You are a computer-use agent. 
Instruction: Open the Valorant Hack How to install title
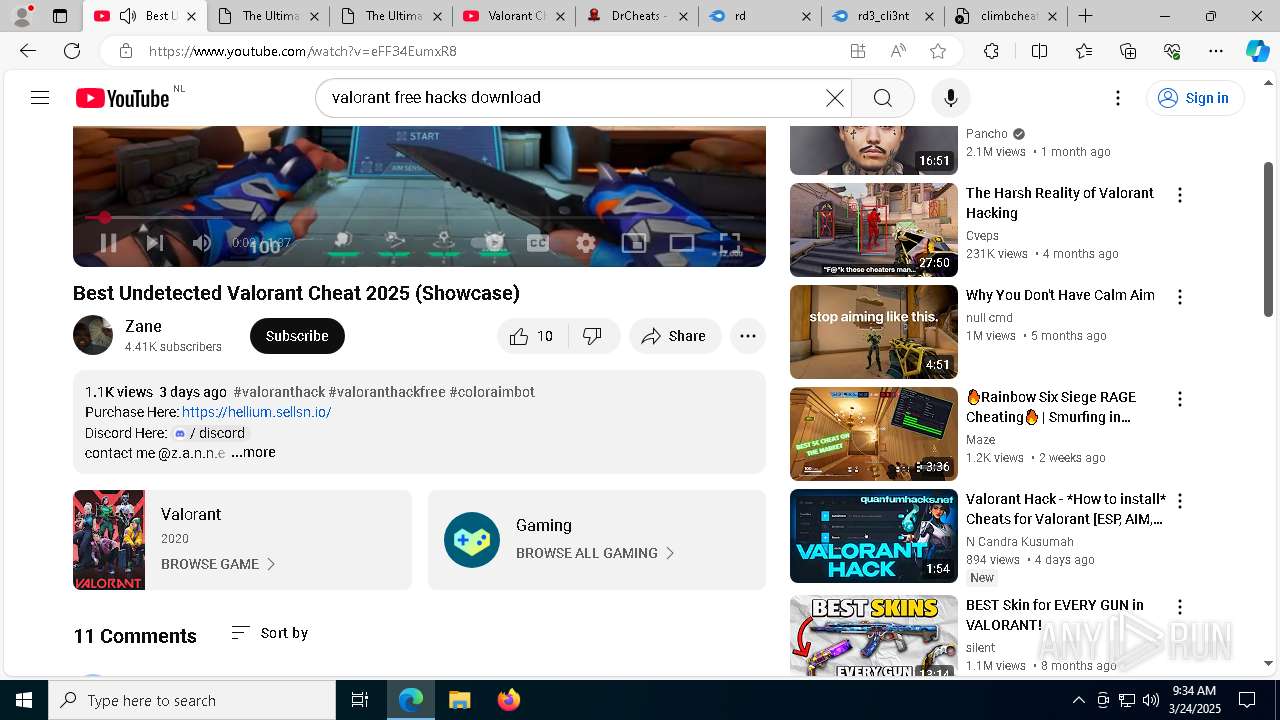(1065, 509)
